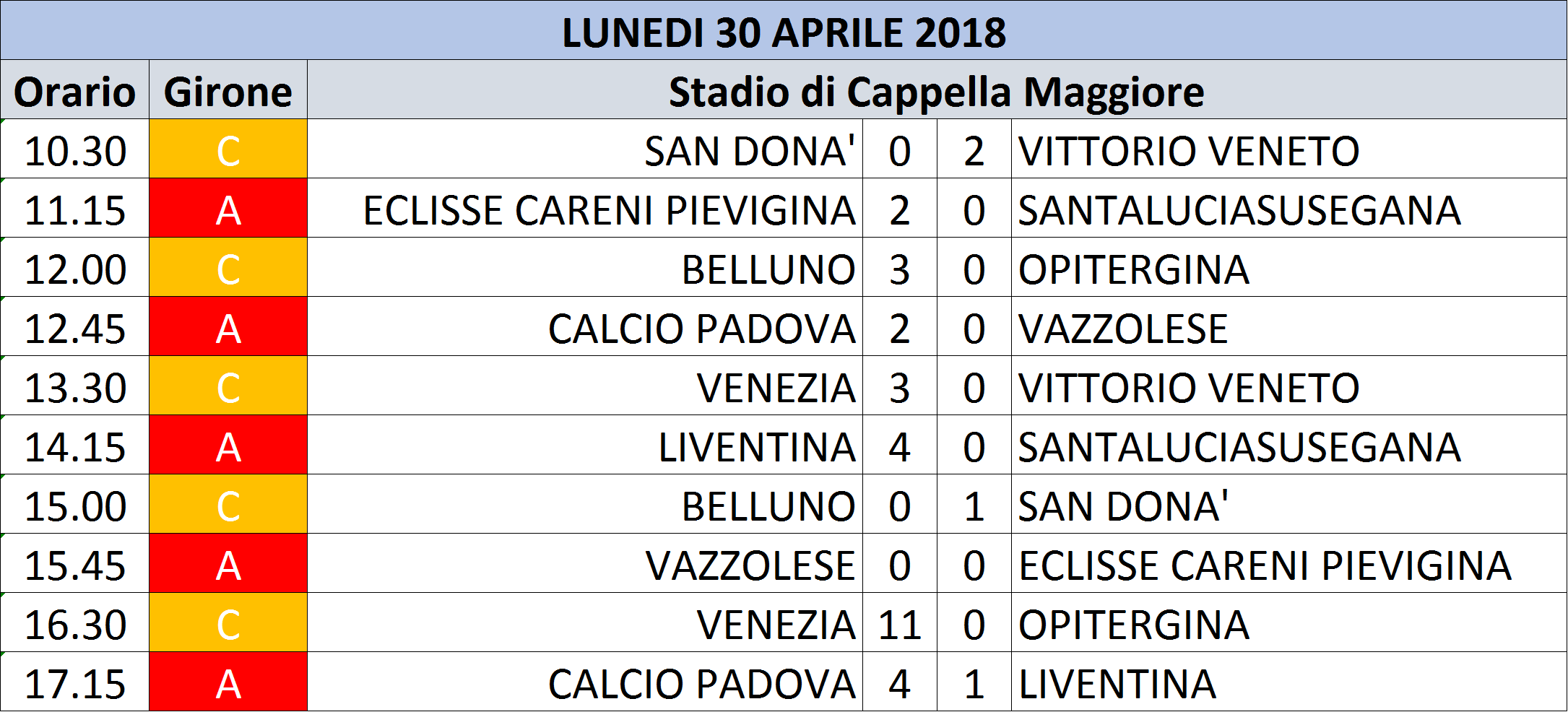Click the VAZZOLESE away team at 12.45

1289,326
